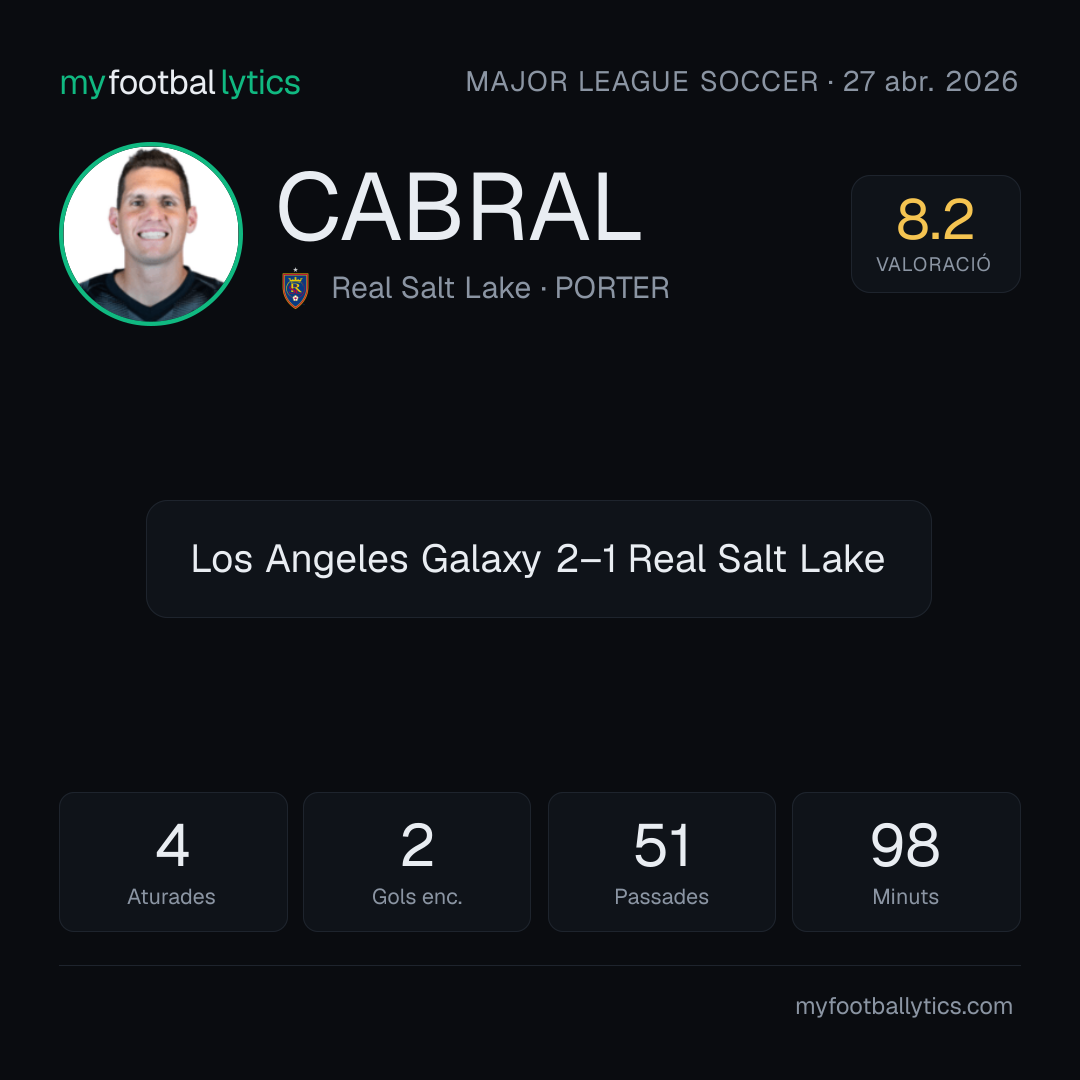This screenshot has height=1080, width=1080.
Task: Click the Real Salt Lake · PORTER label
Action: pyautogui.click(x=500, y=288)
